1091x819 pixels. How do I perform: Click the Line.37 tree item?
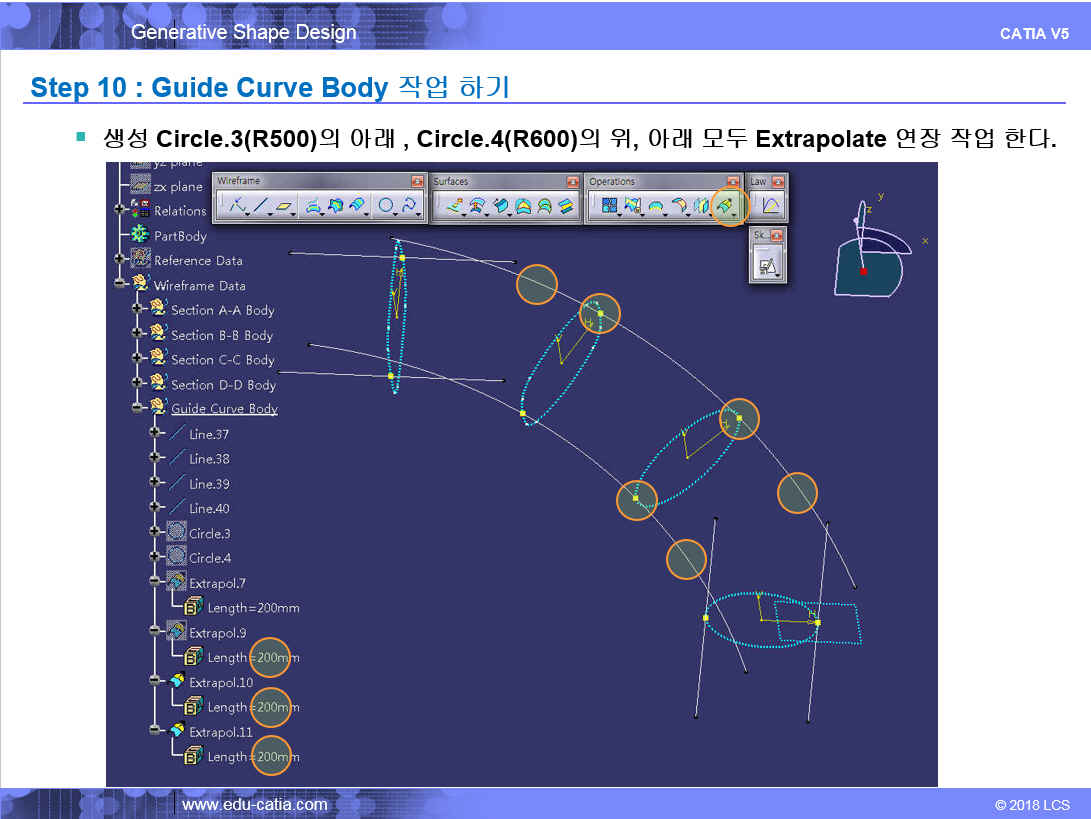[209, 434]
